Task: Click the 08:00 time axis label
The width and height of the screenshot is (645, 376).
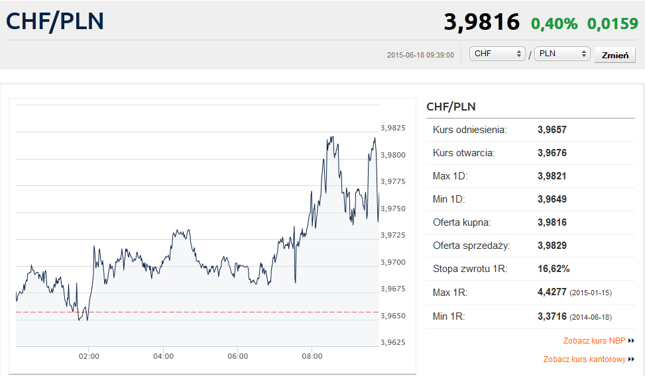Action: [x=312, y=356]
